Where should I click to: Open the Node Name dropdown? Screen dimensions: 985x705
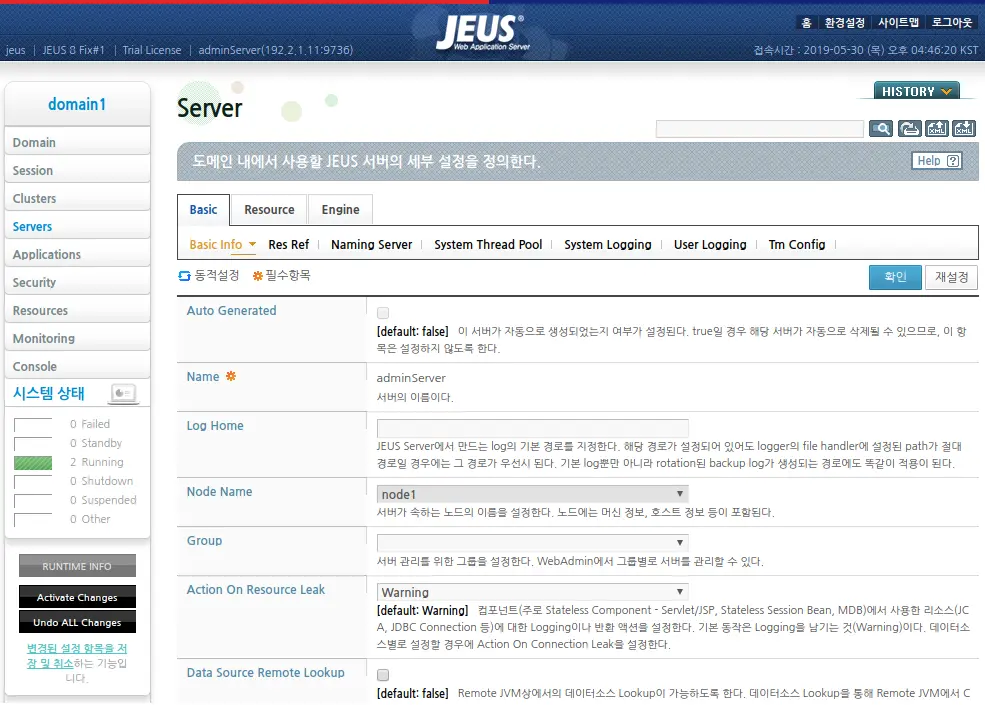[532, 494]
